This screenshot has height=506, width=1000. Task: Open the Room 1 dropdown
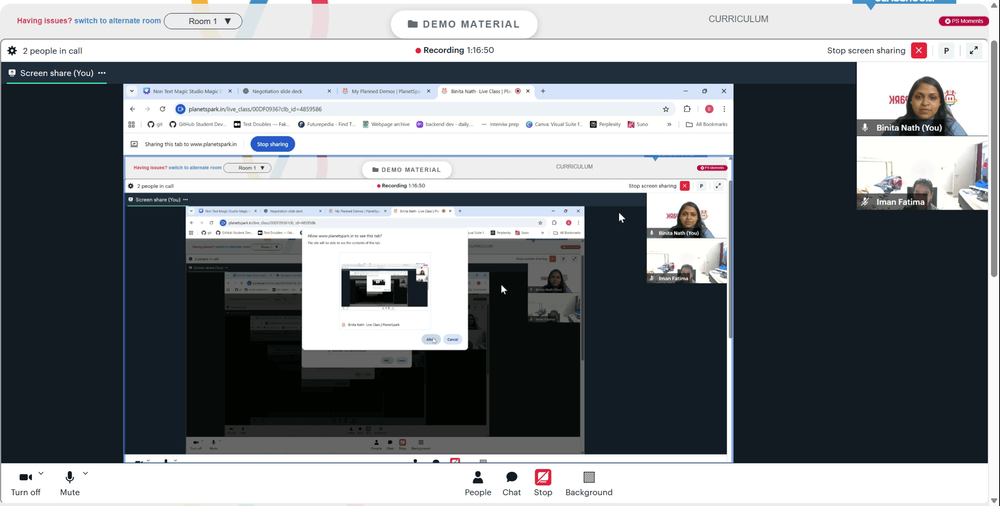203,21
